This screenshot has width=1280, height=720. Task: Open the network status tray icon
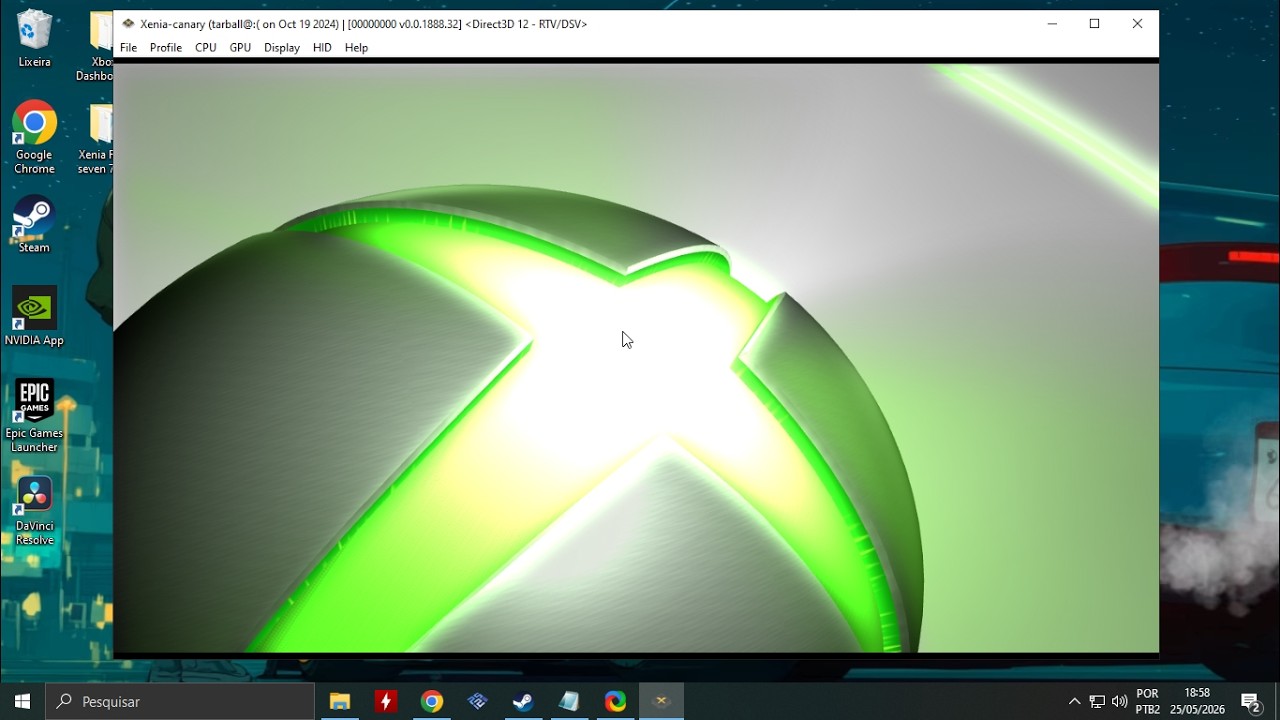[1097, 702]
